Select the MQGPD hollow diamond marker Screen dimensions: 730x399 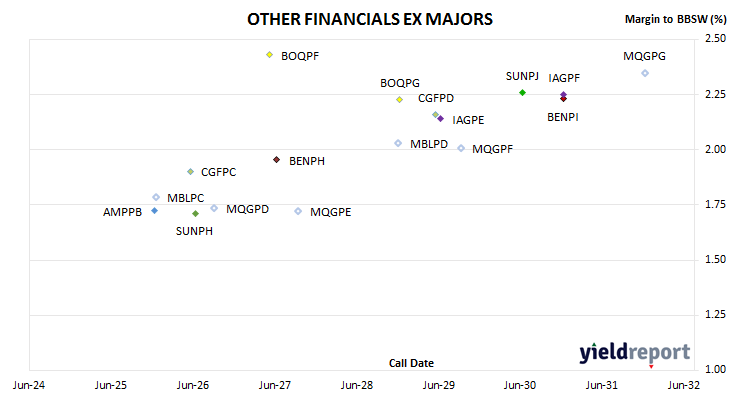(x=214, y=208)
